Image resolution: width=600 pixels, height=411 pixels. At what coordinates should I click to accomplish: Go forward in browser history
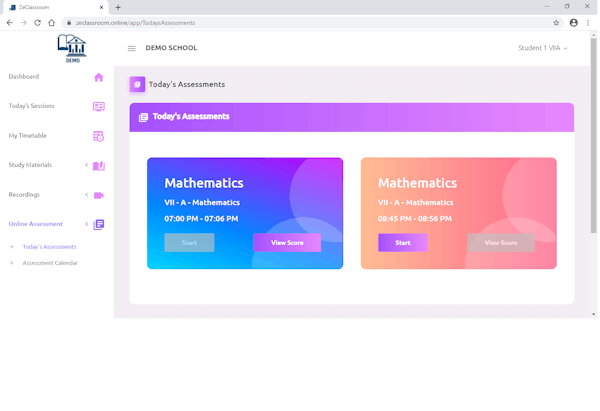[24, 23]
